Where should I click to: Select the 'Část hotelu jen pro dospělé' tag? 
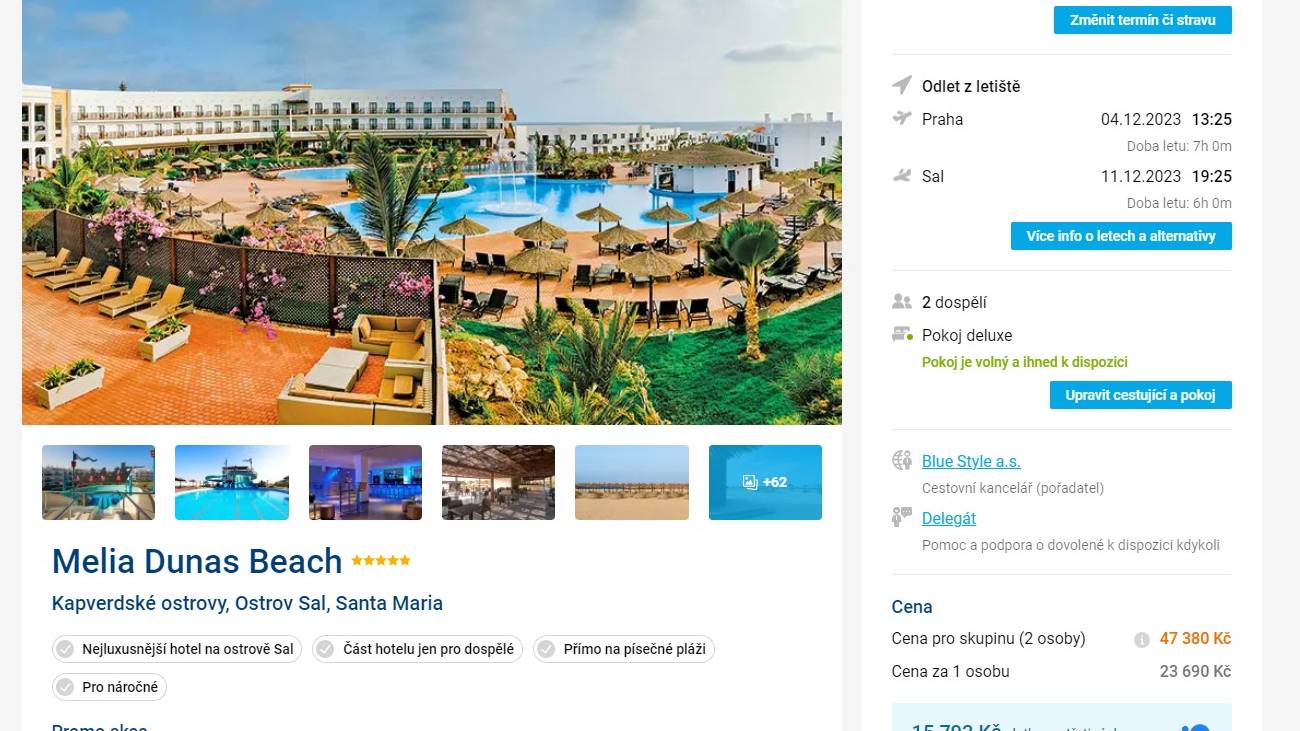[x=417, y=649]
